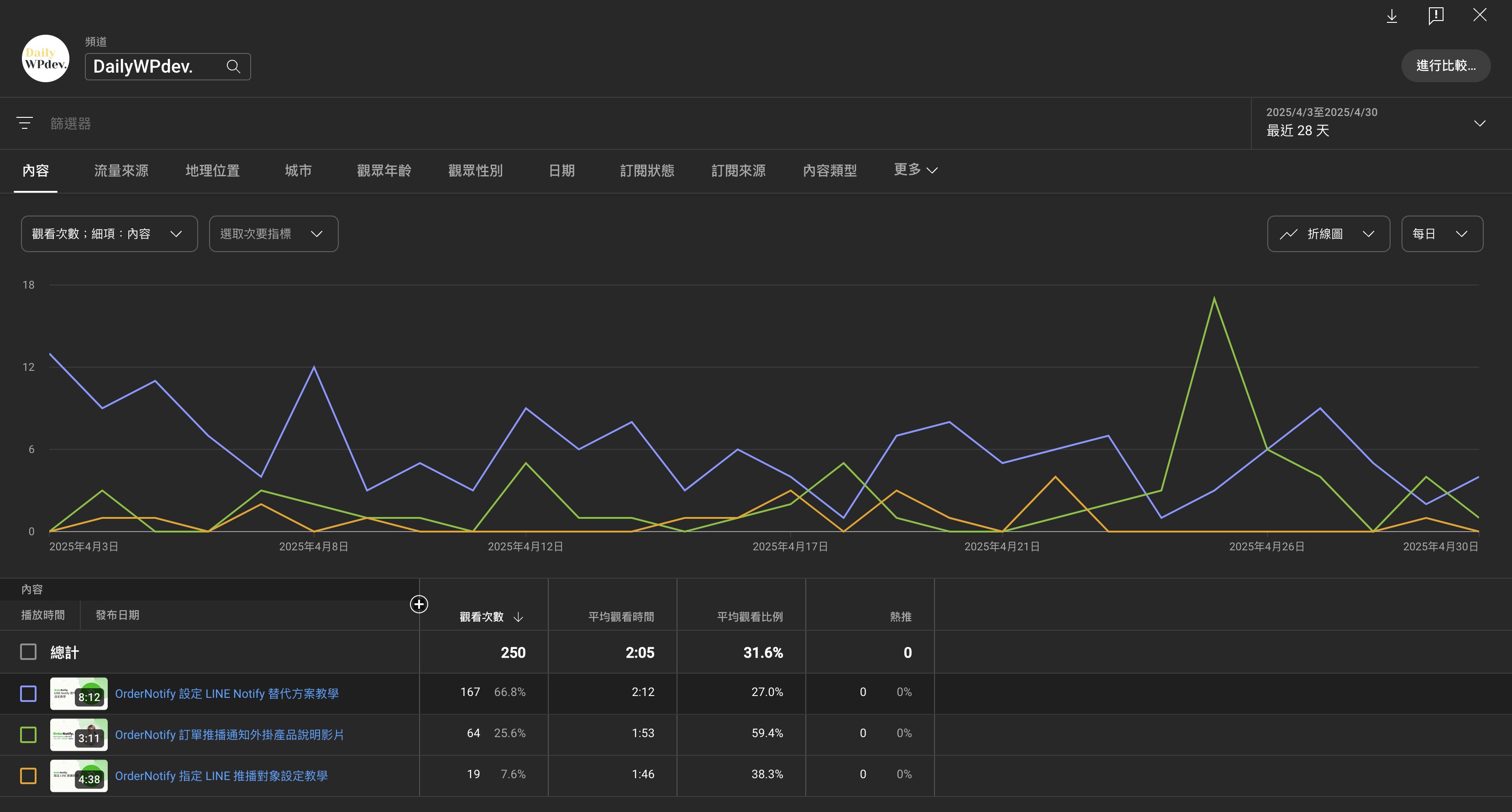Switch to the 訂閱狀態 tab

[647, 171]
